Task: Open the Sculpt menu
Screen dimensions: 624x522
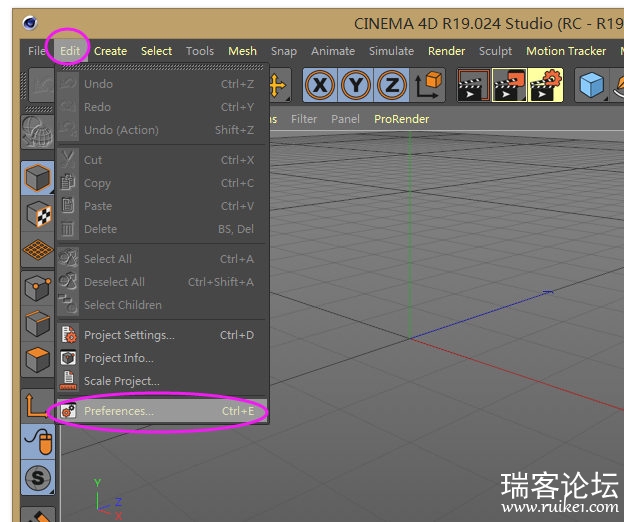Action: [495, 51]
